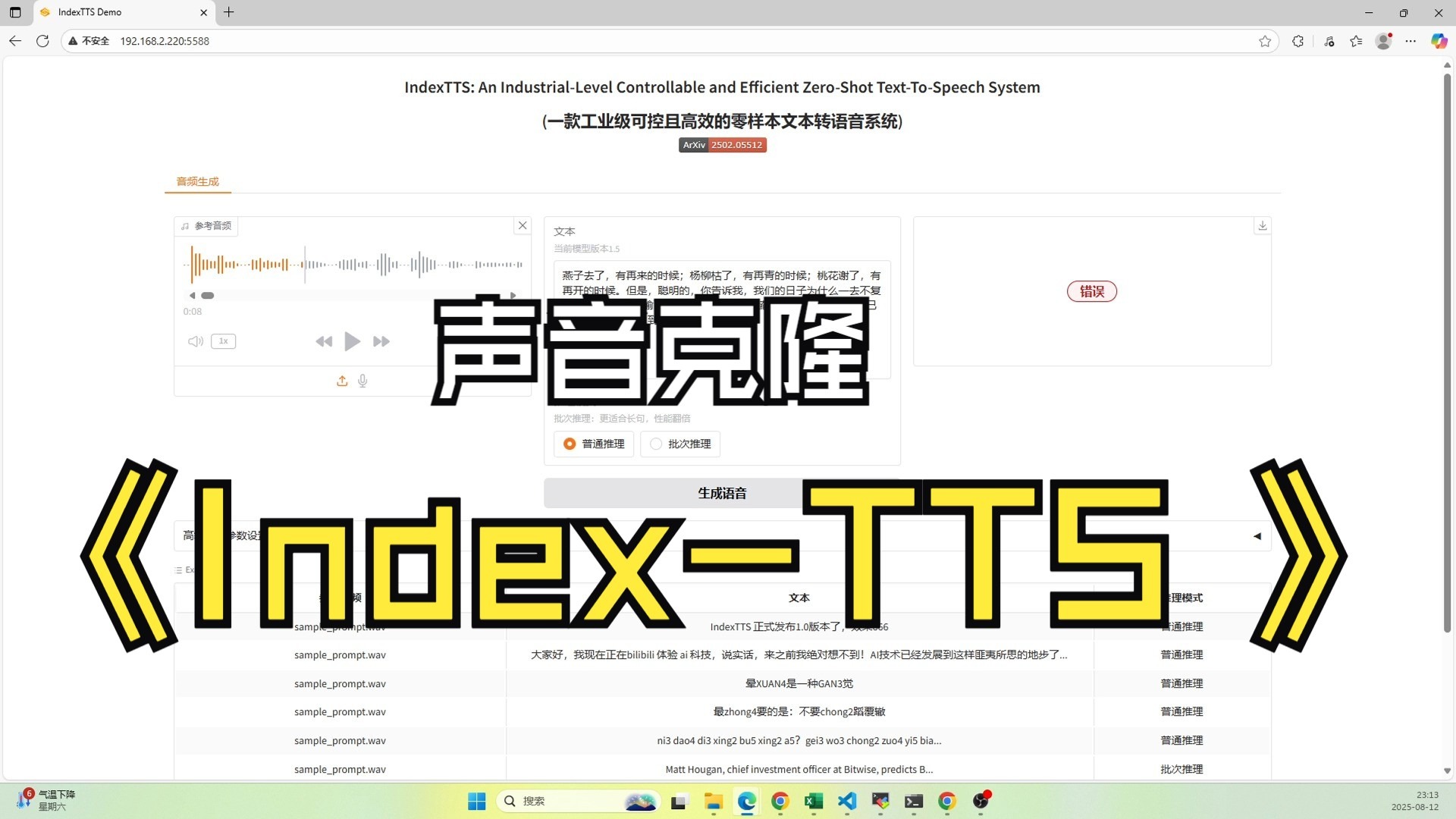Open the clock and date panel
This screenshot has width=1456, height=819.
point(1415,801)
